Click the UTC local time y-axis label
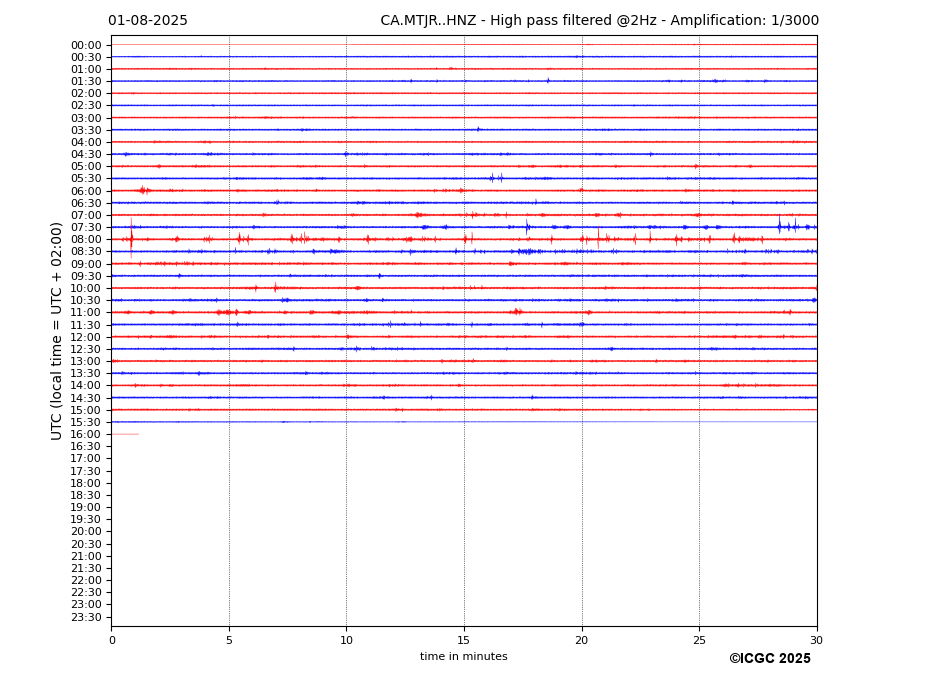 pyautogui.click(x=56, y=331)
